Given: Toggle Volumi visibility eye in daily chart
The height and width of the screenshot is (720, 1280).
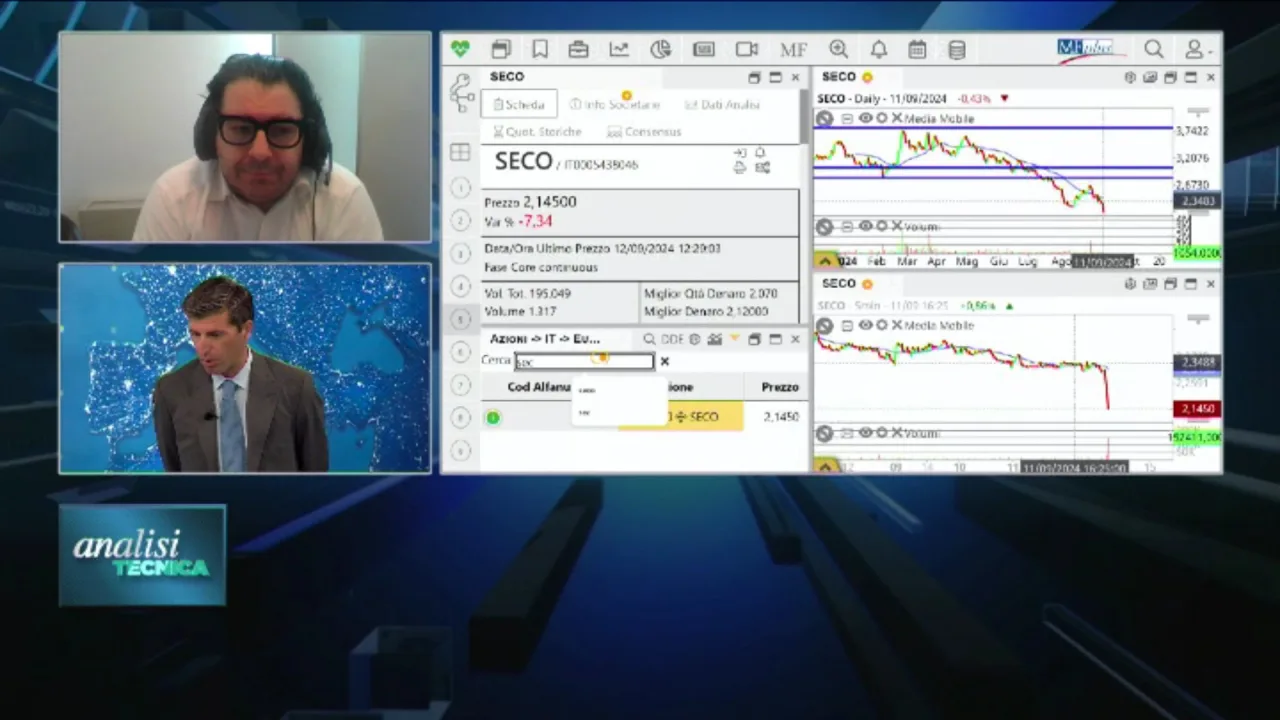Looking at the screenshot, I should click(x=866, y=226).
